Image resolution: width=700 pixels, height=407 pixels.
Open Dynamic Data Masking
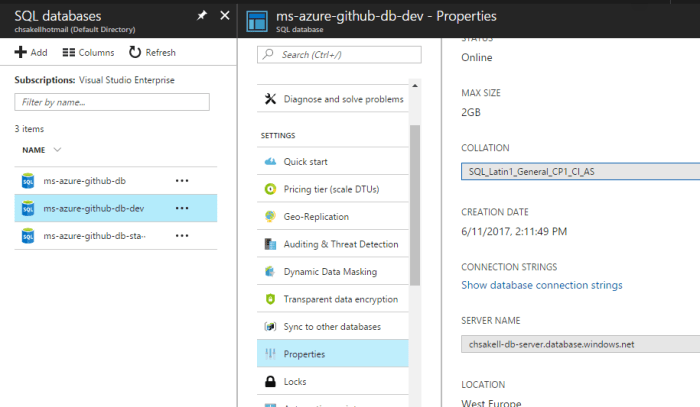pos(331,271)
